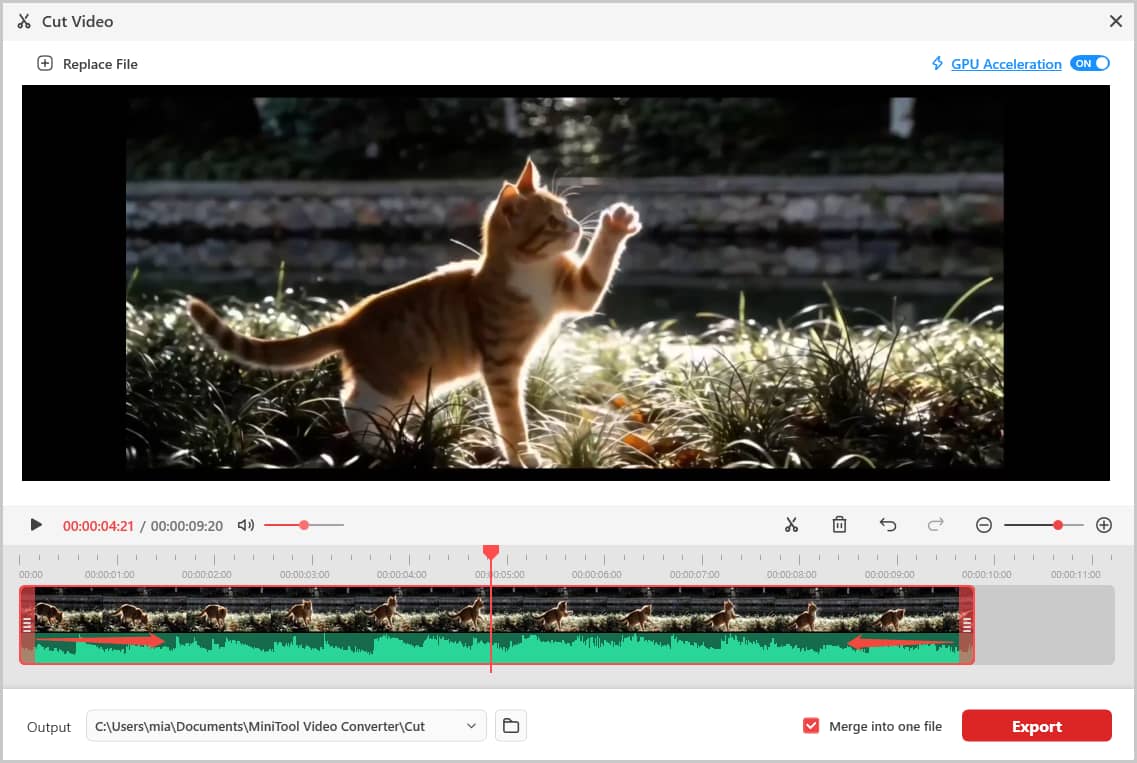The height and width of the screenshot is (763, 1137).
Task: Zoom out the timeline with minus icon
Action: (x=983, y=525)
